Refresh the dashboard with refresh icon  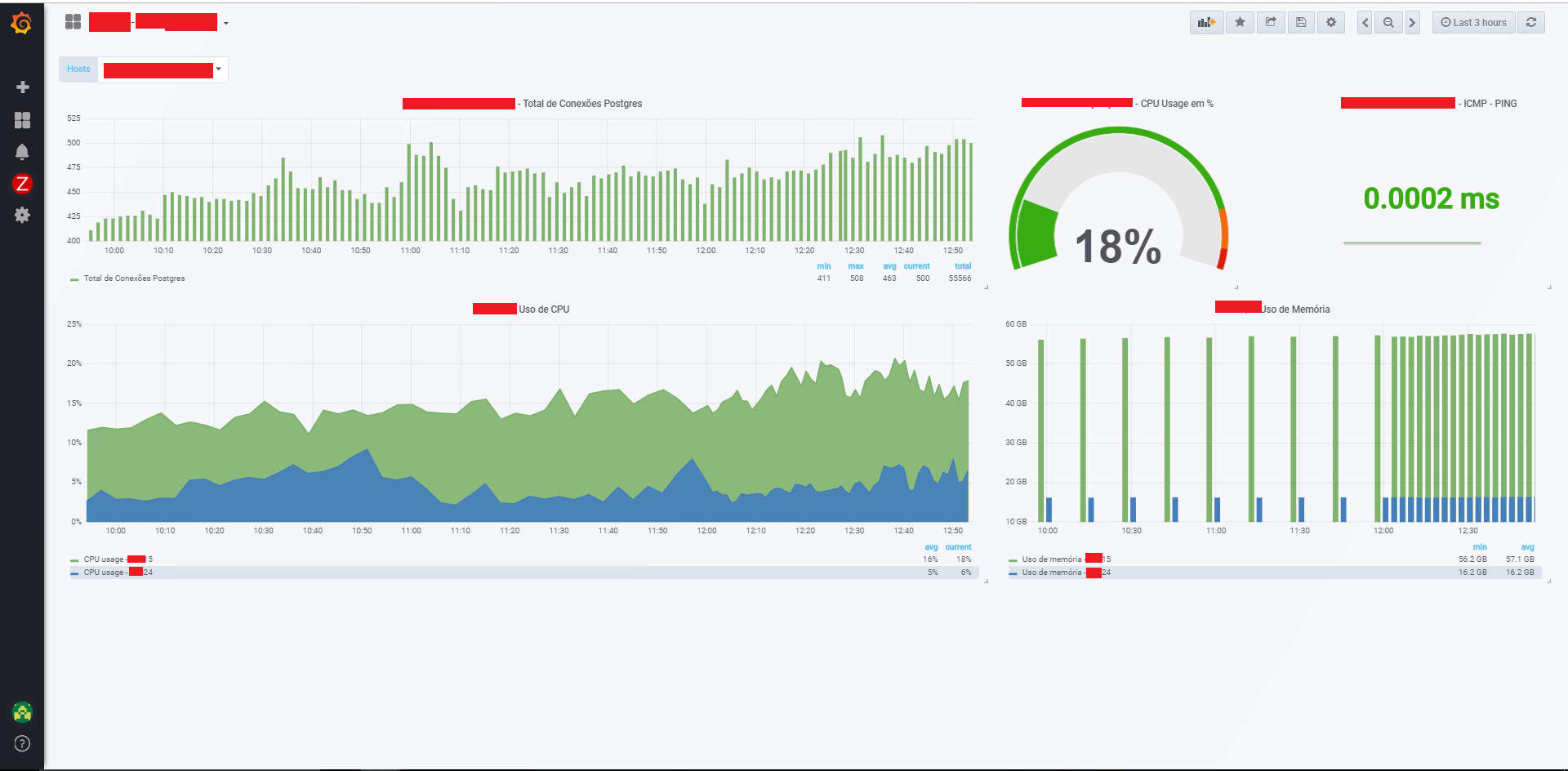1531,23
